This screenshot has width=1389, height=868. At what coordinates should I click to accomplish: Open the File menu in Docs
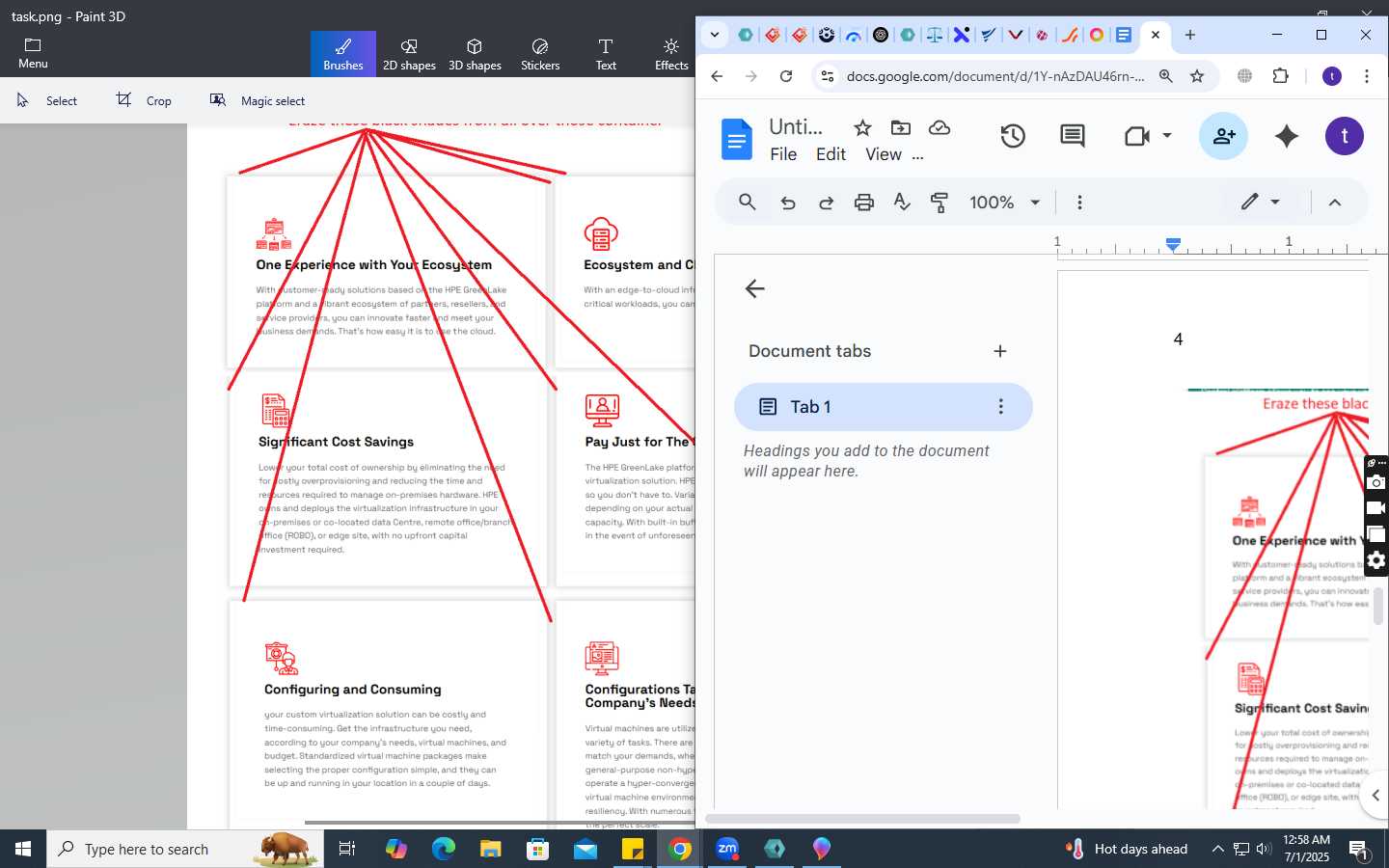coord(783,154)
